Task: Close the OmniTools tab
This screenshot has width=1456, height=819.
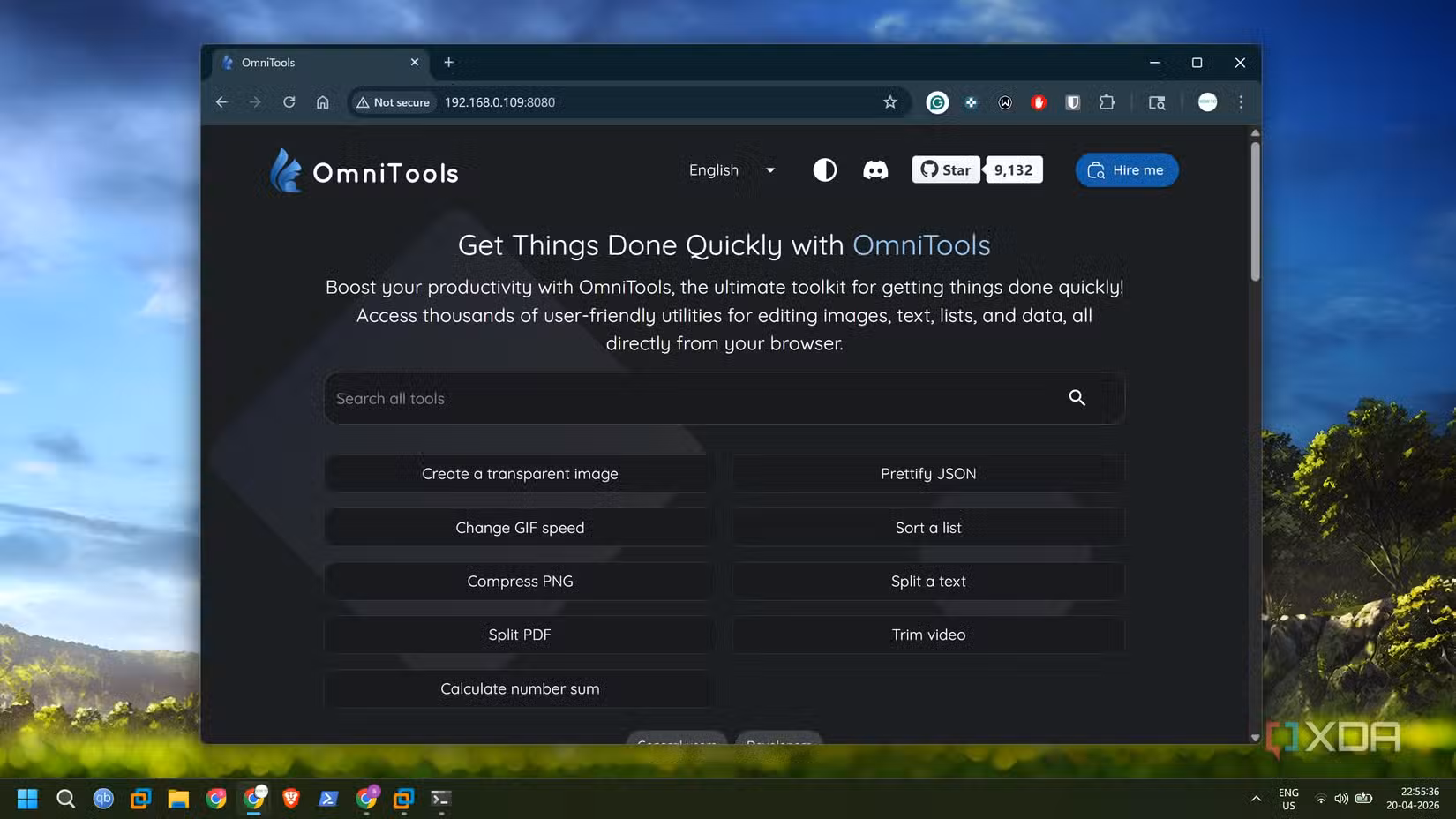Action: point(415,63)
